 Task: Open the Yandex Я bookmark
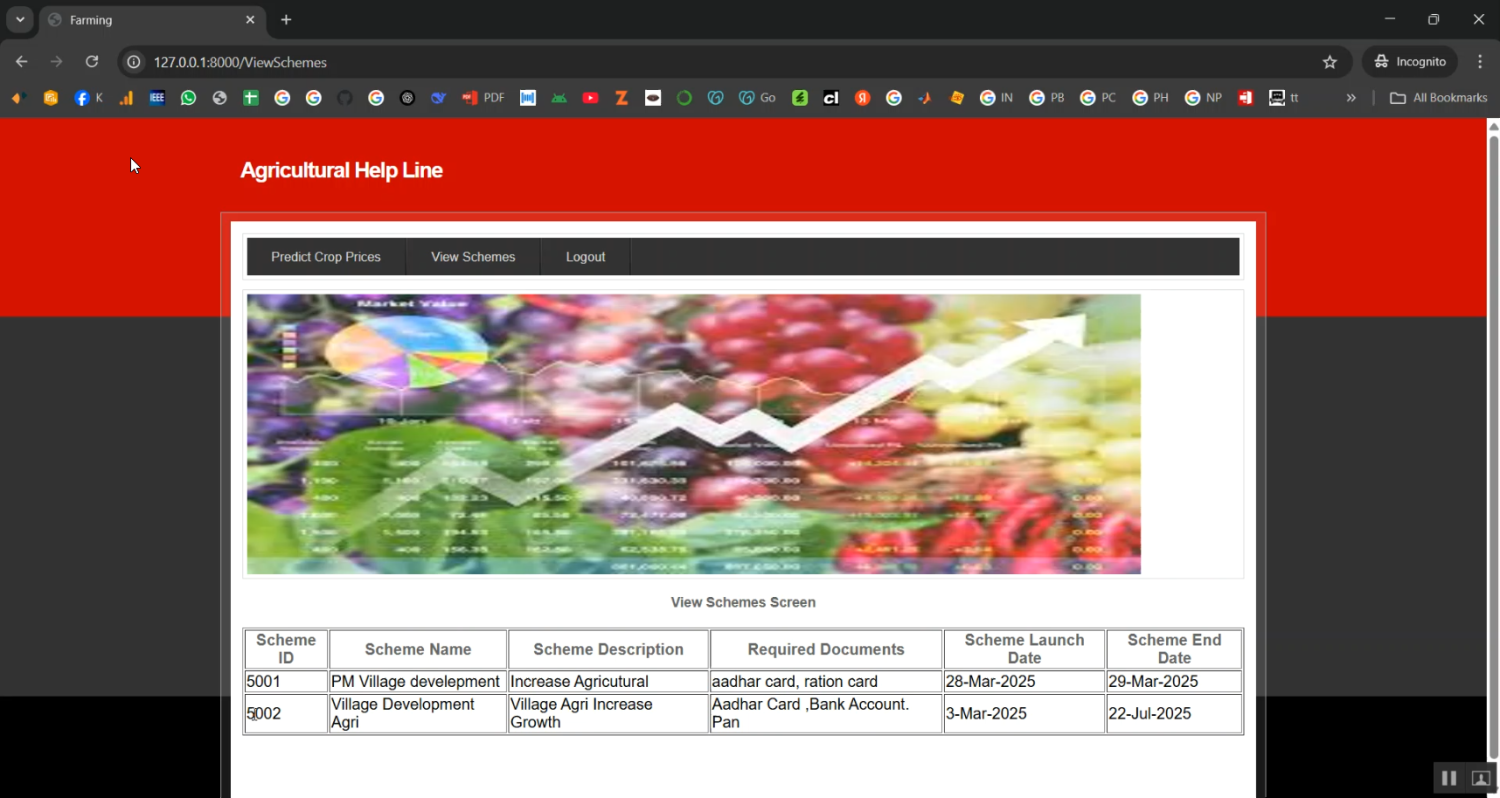862,98
